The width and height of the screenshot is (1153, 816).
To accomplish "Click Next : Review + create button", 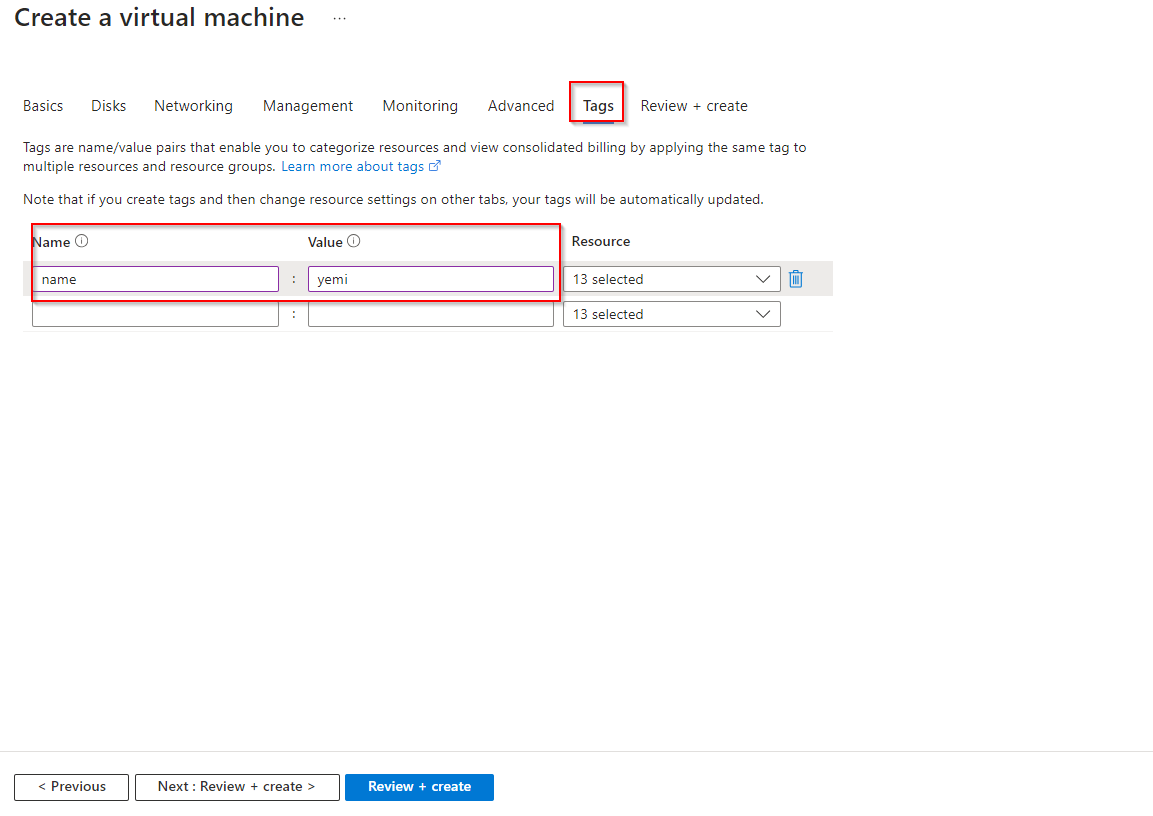I will [237, 787].
